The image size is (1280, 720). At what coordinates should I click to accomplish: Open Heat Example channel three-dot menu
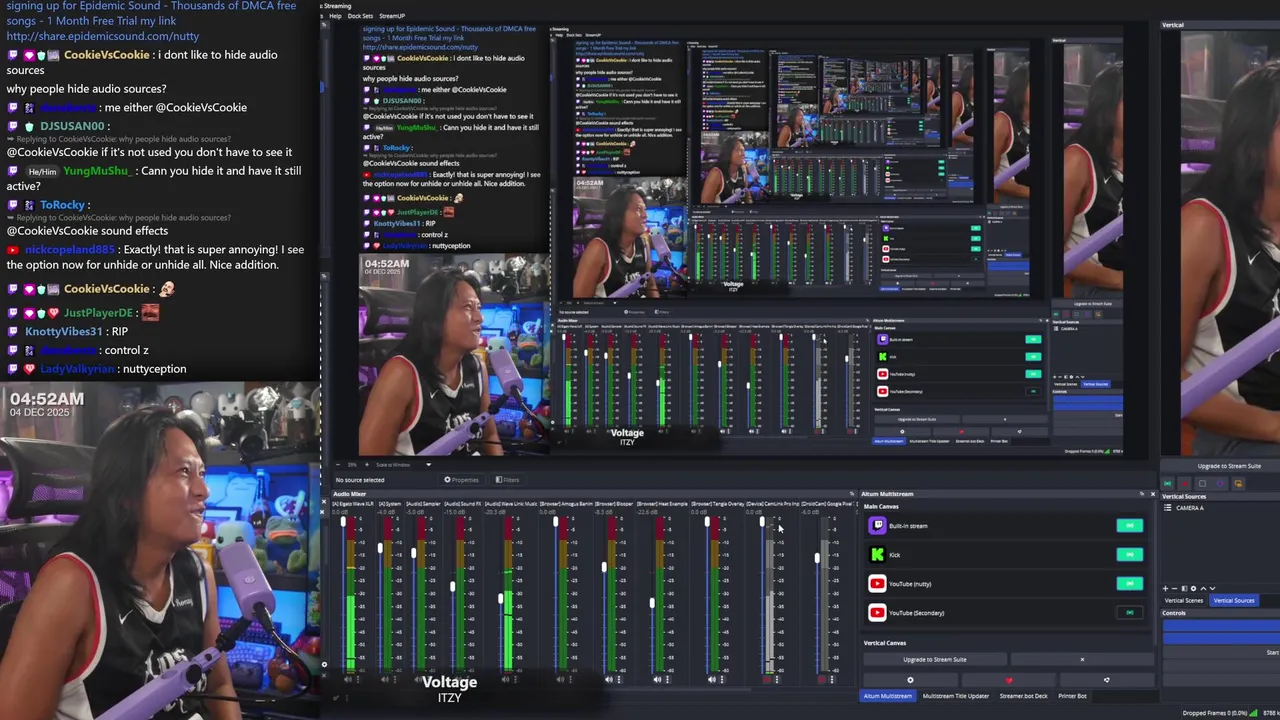(x=667, y=679)
